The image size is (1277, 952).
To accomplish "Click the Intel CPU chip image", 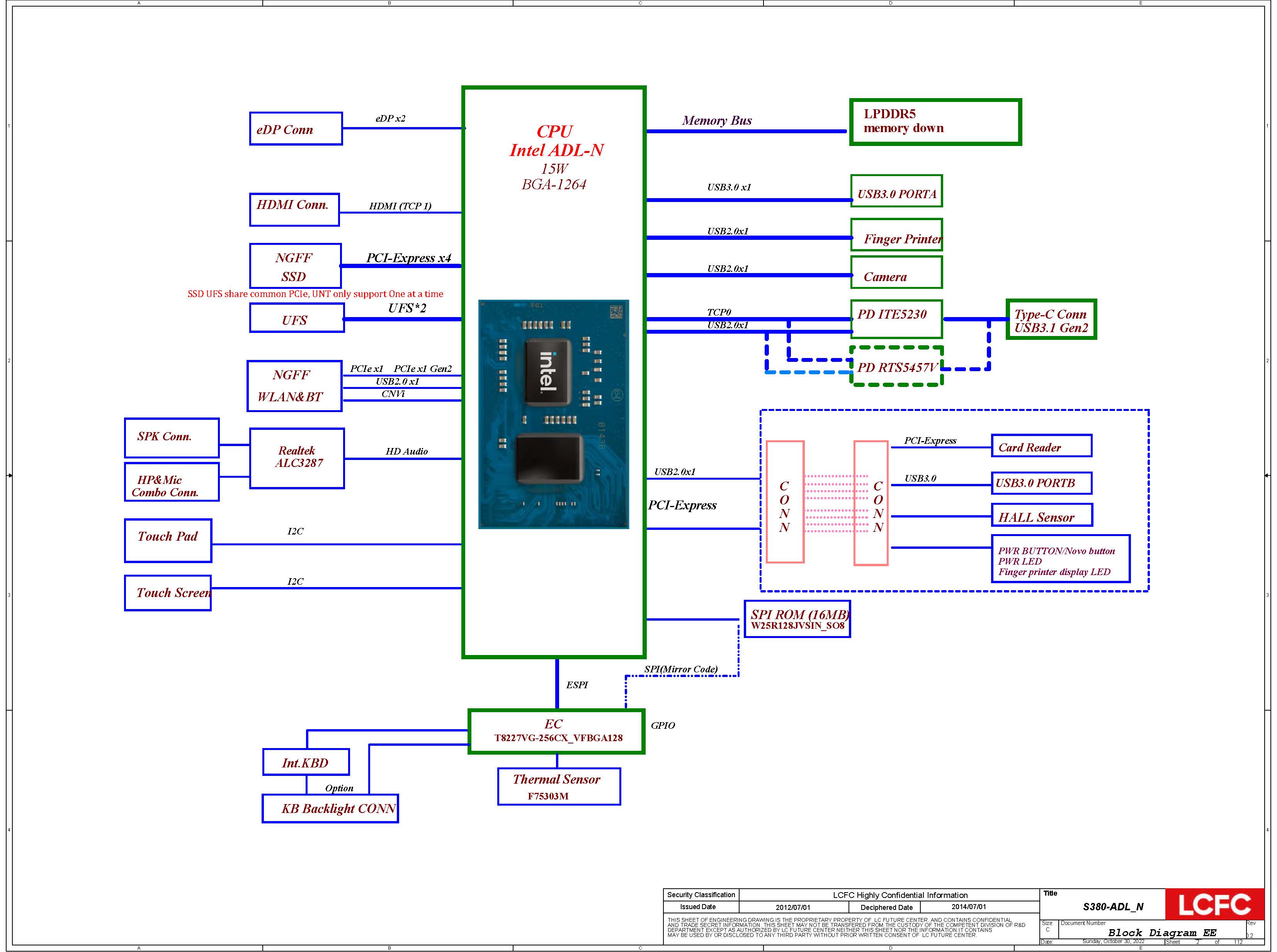I will coord(553,414).
